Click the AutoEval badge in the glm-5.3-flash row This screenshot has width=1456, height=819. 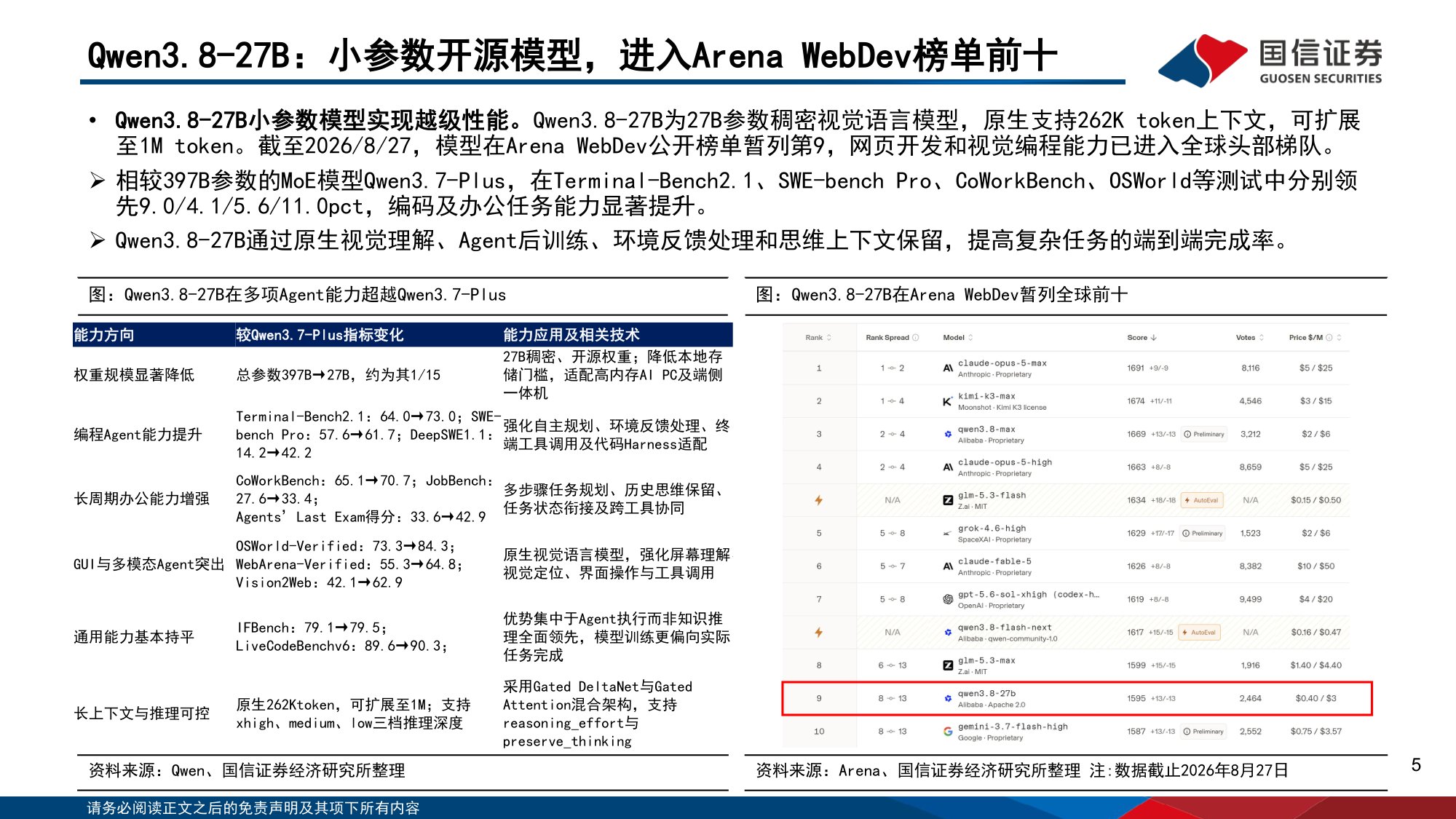pyautogui.click(x=1202, y=500)
